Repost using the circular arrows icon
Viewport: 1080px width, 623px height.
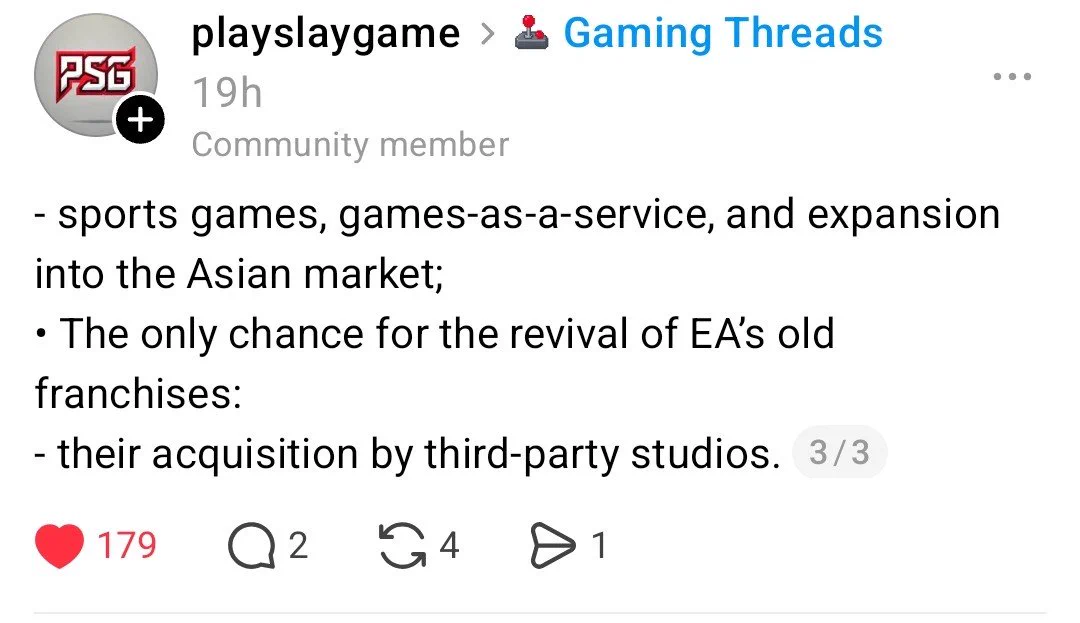pos(402,546)
